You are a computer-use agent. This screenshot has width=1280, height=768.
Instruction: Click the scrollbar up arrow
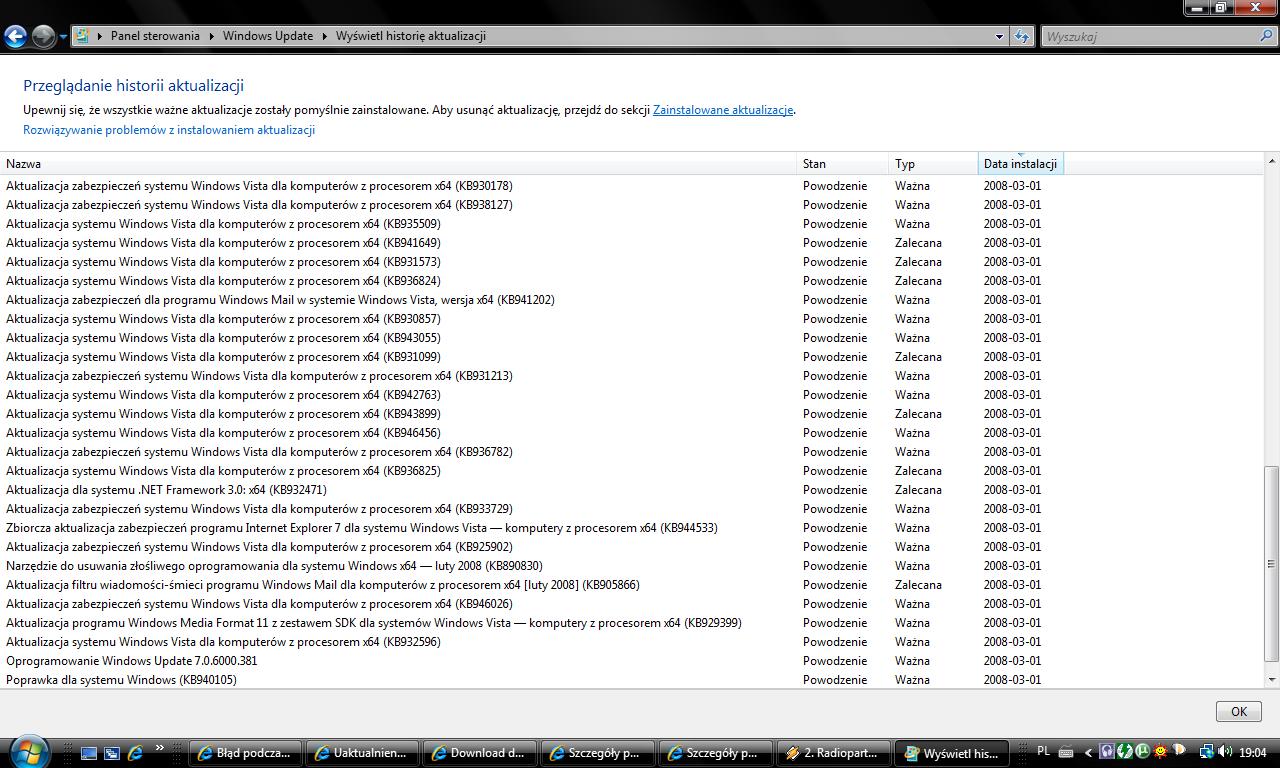coord(1272,161)
